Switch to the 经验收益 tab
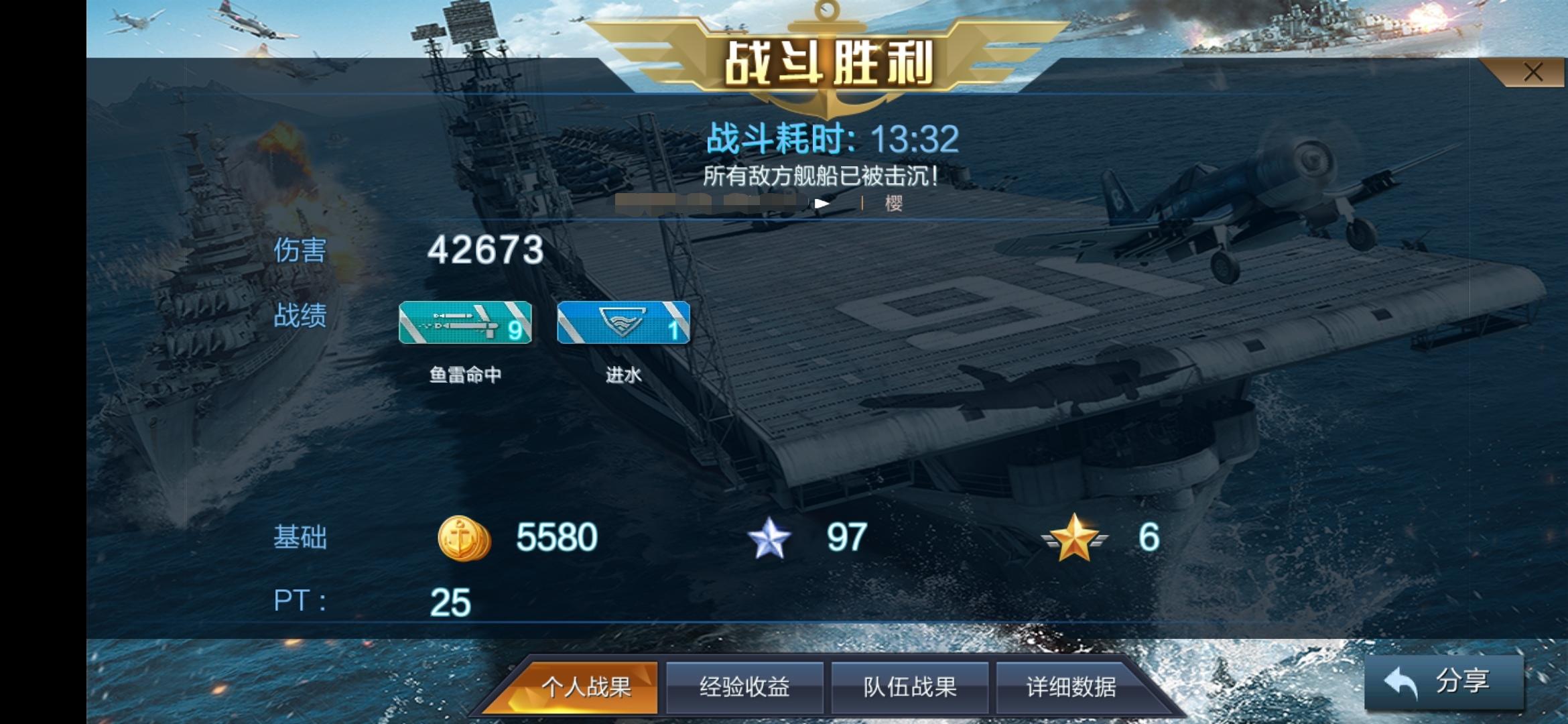Viewport: 1568px width, 724px height. (744, 687)
